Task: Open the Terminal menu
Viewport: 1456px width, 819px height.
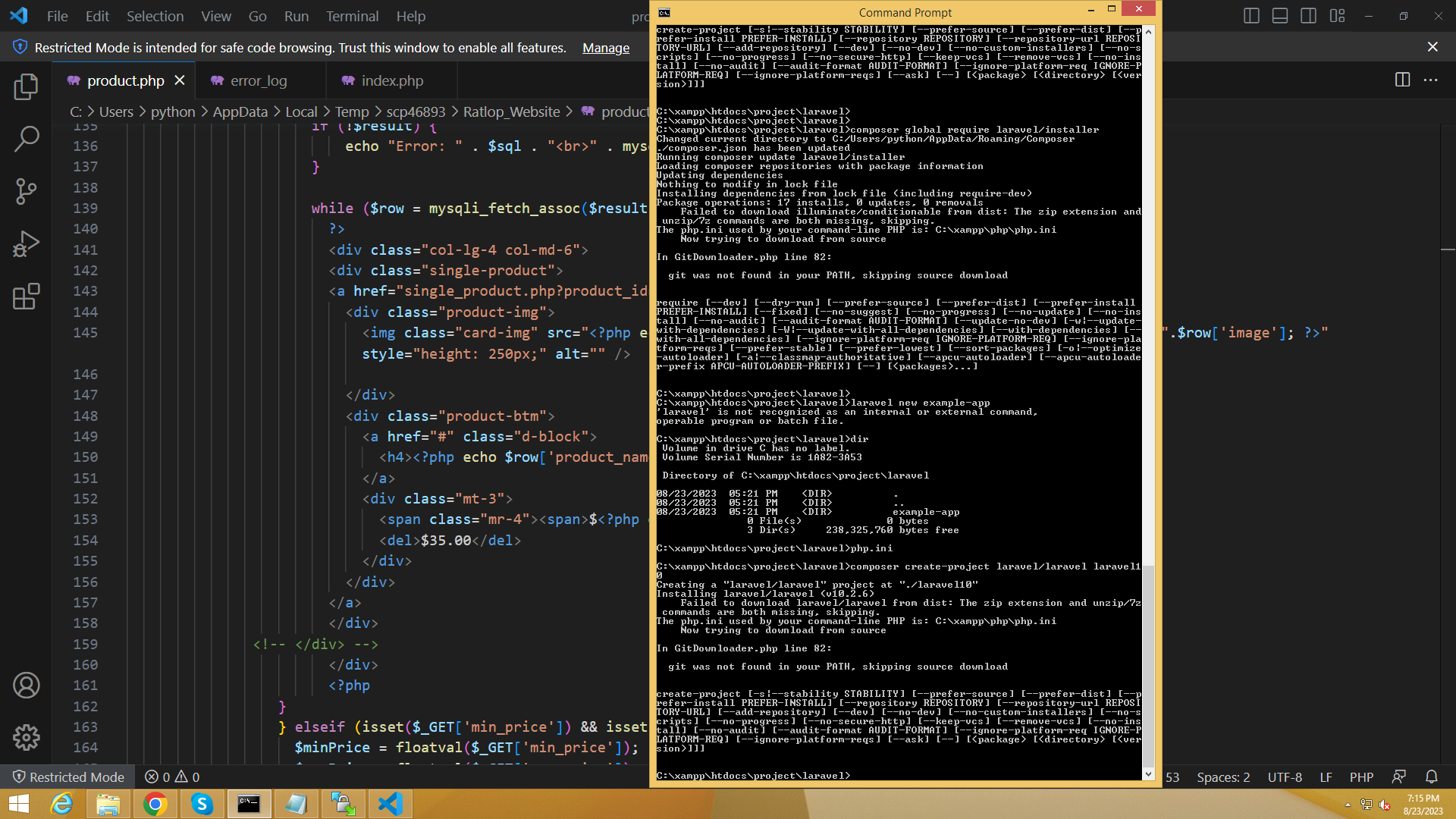Action: (x=352, y=16)
